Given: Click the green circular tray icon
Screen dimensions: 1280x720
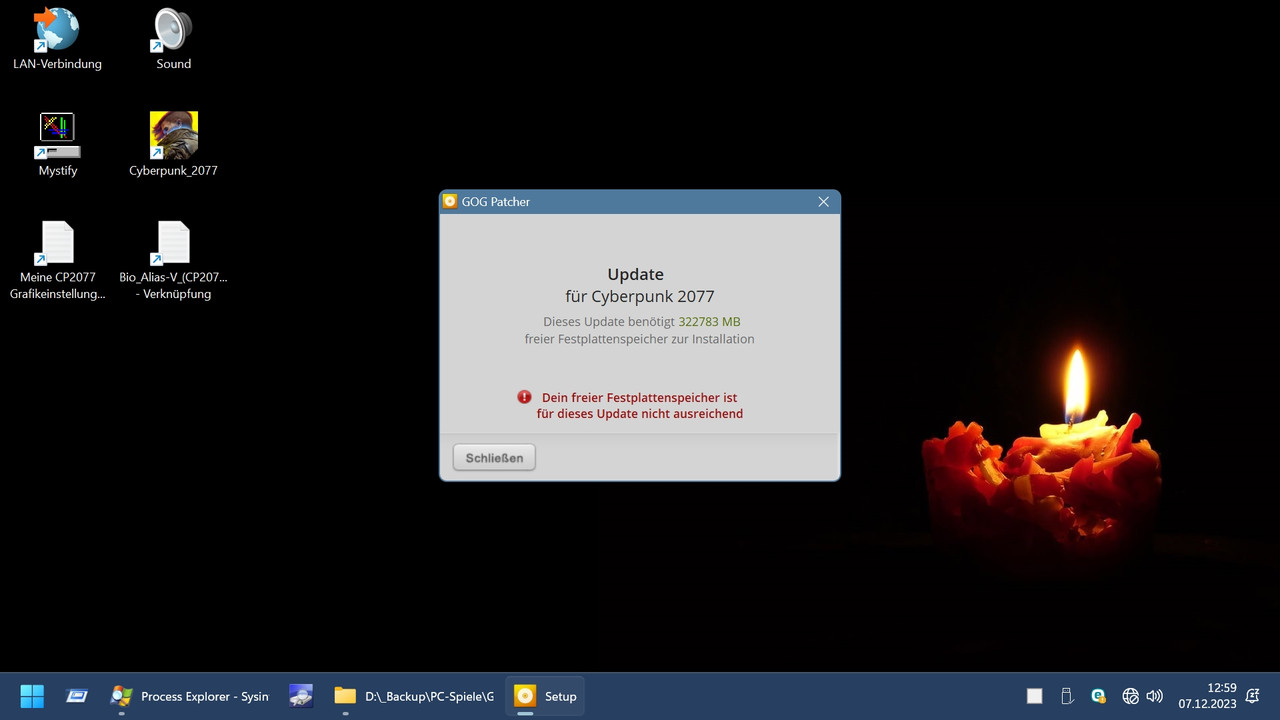Looking at the screenshot, I should point(1098,696).
